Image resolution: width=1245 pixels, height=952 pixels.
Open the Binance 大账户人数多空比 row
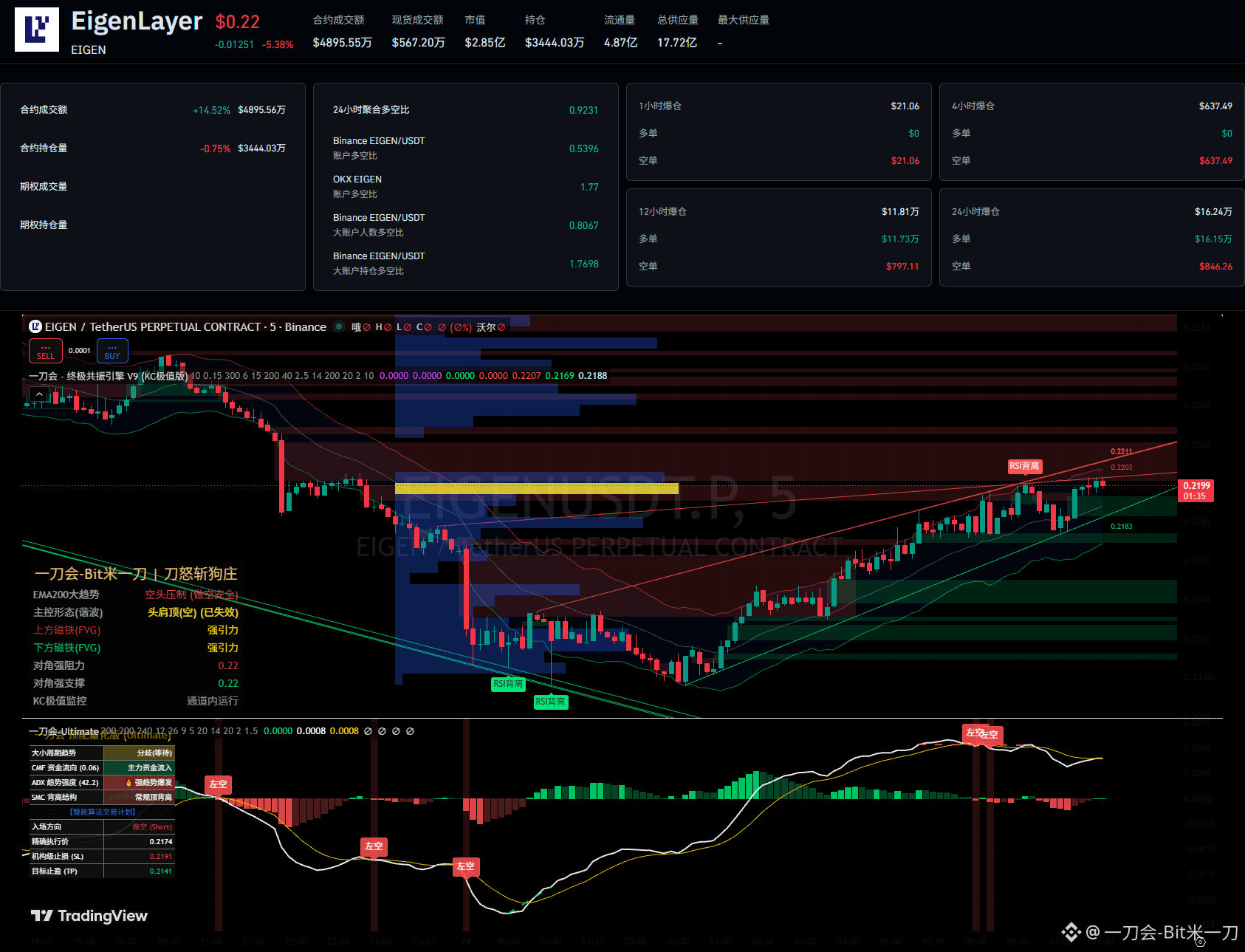point(466,225)
